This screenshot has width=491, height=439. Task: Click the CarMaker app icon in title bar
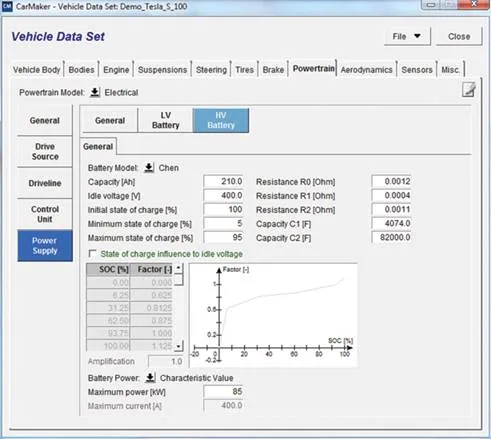[x=7, y=6]
